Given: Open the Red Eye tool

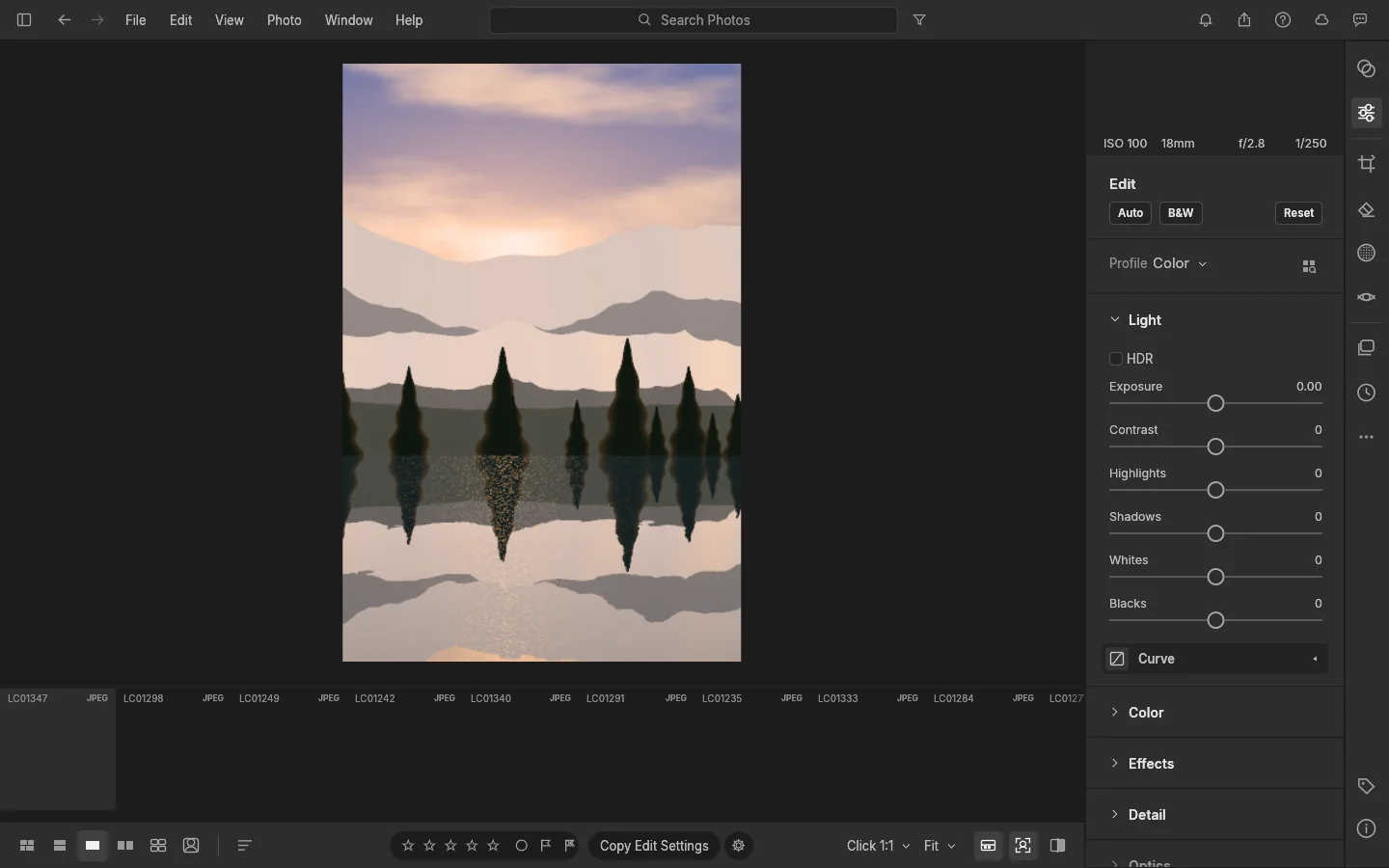Looking at the screenshot, I should pyautogui.click(x=1366, y=297).
